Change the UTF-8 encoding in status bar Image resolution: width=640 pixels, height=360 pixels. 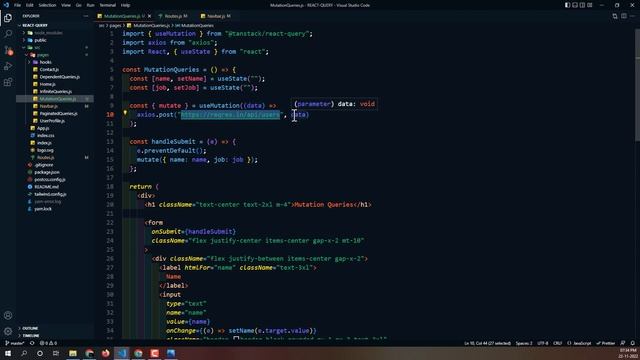pyautogui.click(x=542, y=343)
